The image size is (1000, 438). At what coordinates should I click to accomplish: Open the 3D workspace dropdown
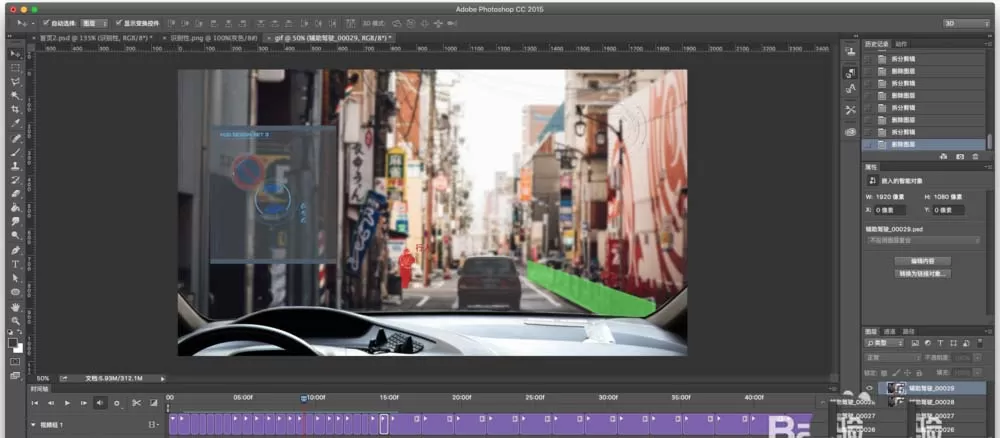[966, 23]
